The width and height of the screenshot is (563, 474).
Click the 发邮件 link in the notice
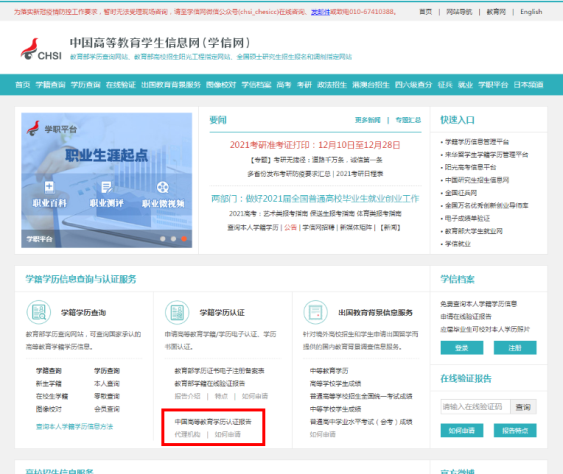320,12
